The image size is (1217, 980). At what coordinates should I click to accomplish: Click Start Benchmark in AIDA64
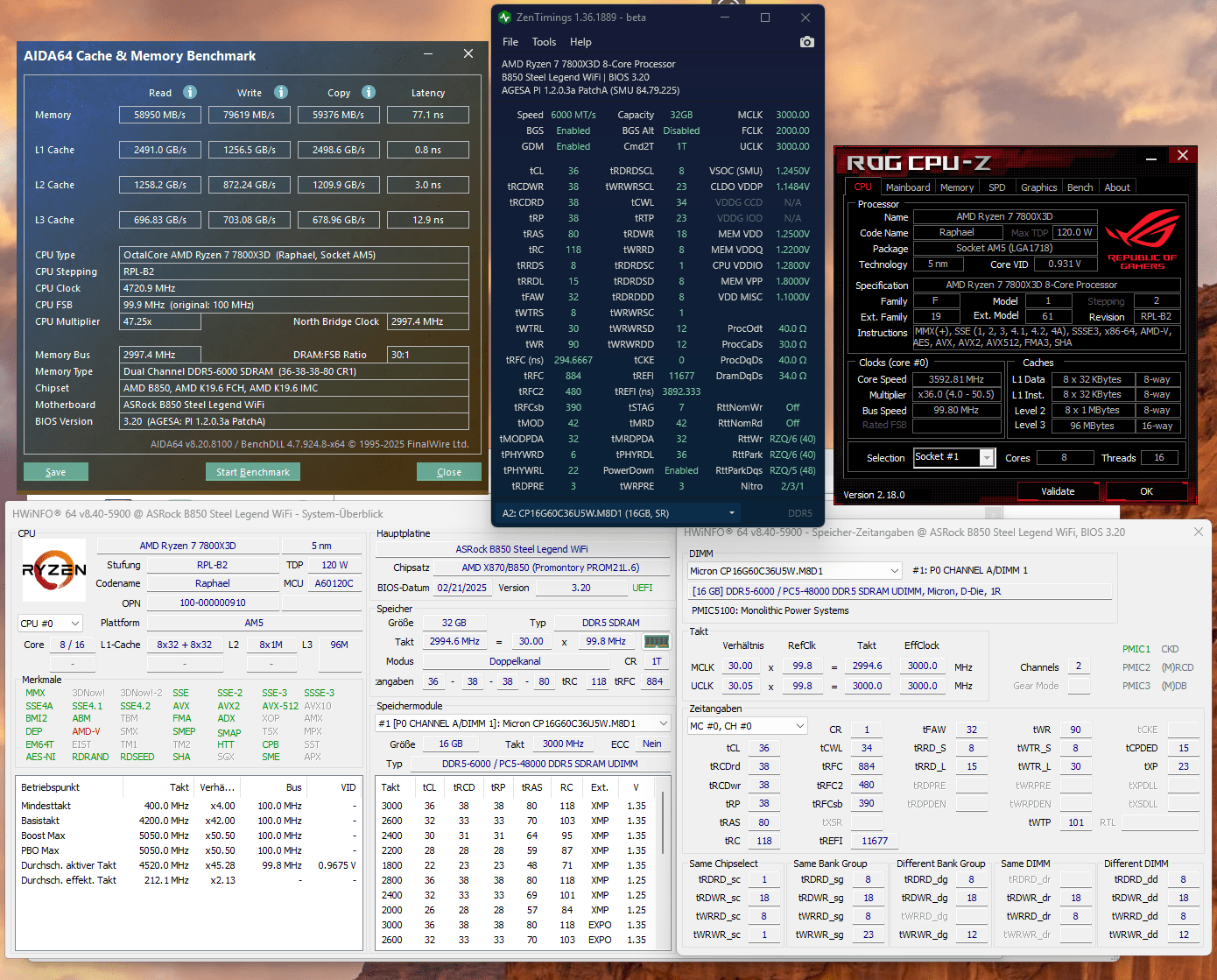[x=253, y=472]
